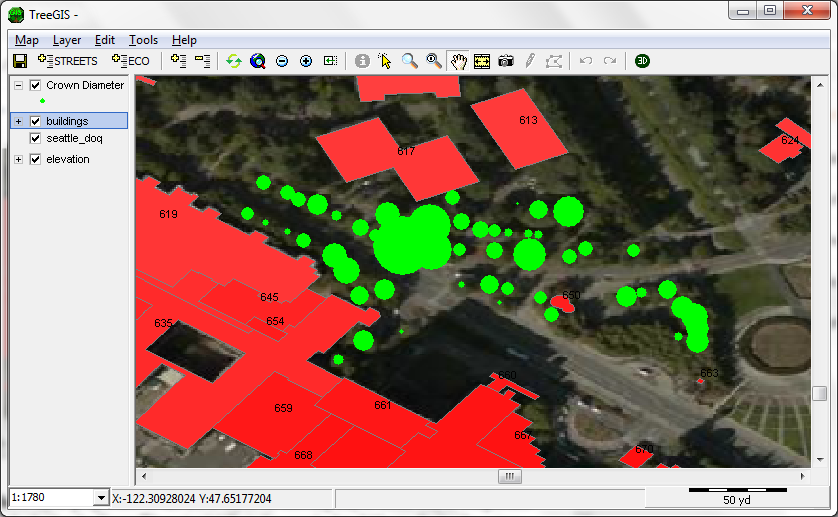
Task: Click the X/Y coordinates readout in status bar
Action: [x=191, y=499]
